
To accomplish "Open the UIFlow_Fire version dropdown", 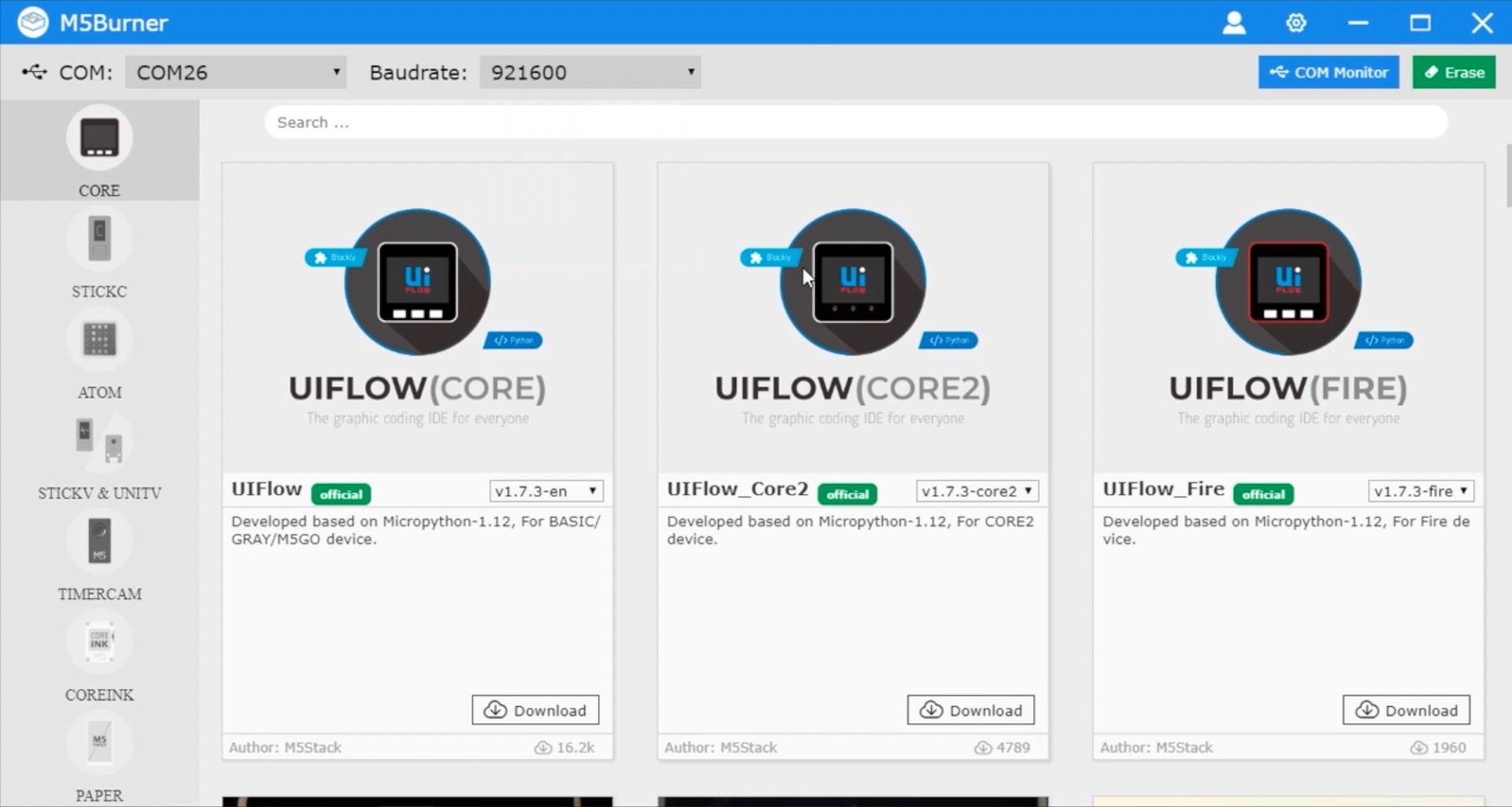I will click(x=1421, y=491).
